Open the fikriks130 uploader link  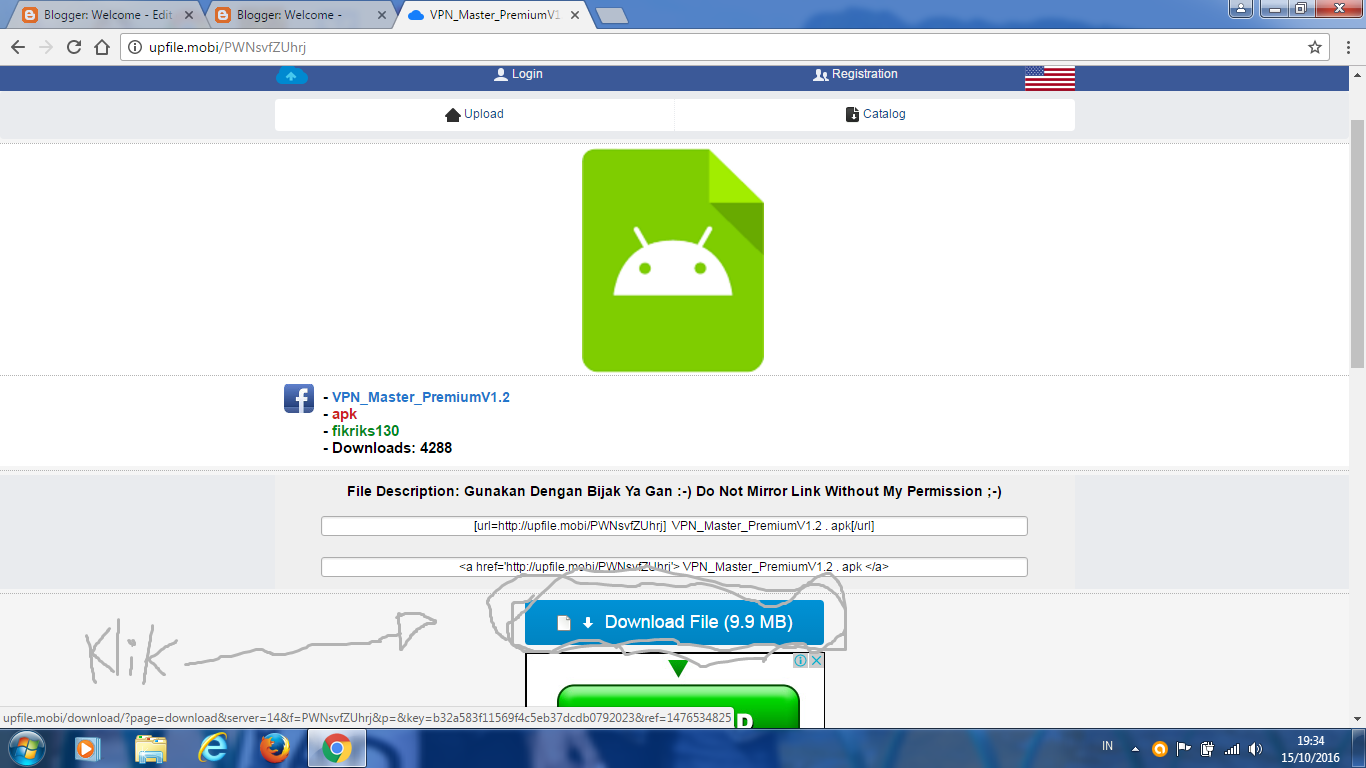tap(365, 431)
